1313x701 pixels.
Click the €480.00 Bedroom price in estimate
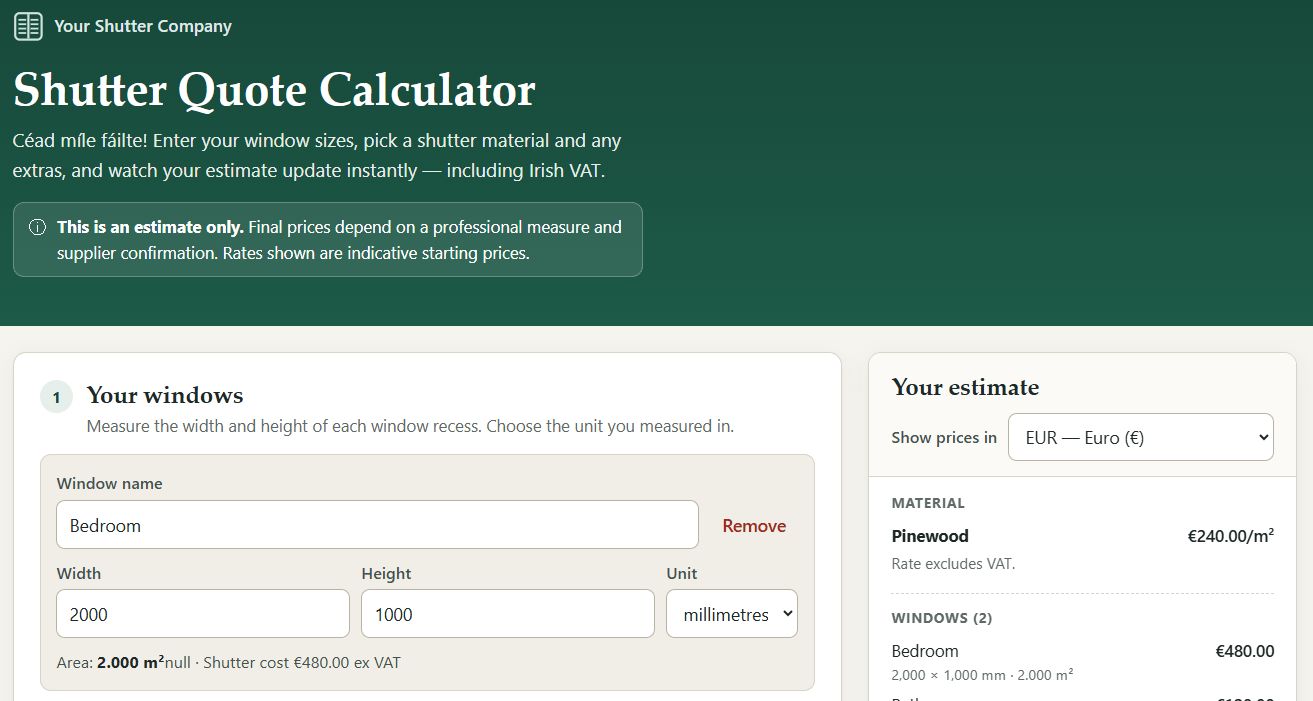[1245, 651]
